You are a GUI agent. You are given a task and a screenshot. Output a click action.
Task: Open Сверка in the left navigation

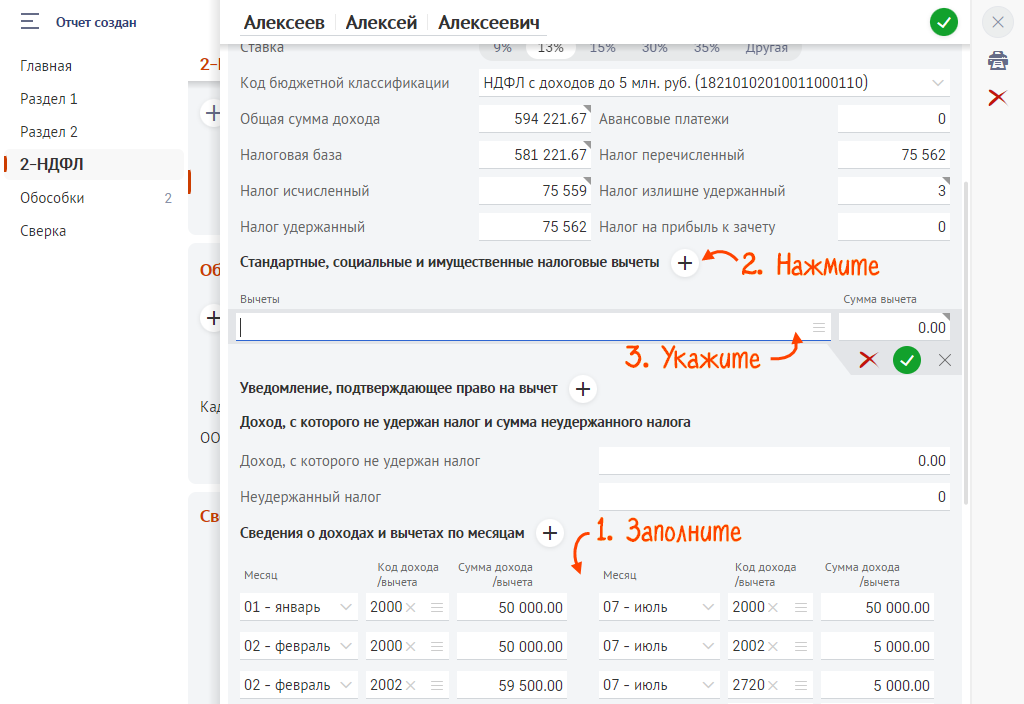tap(43, 231)
